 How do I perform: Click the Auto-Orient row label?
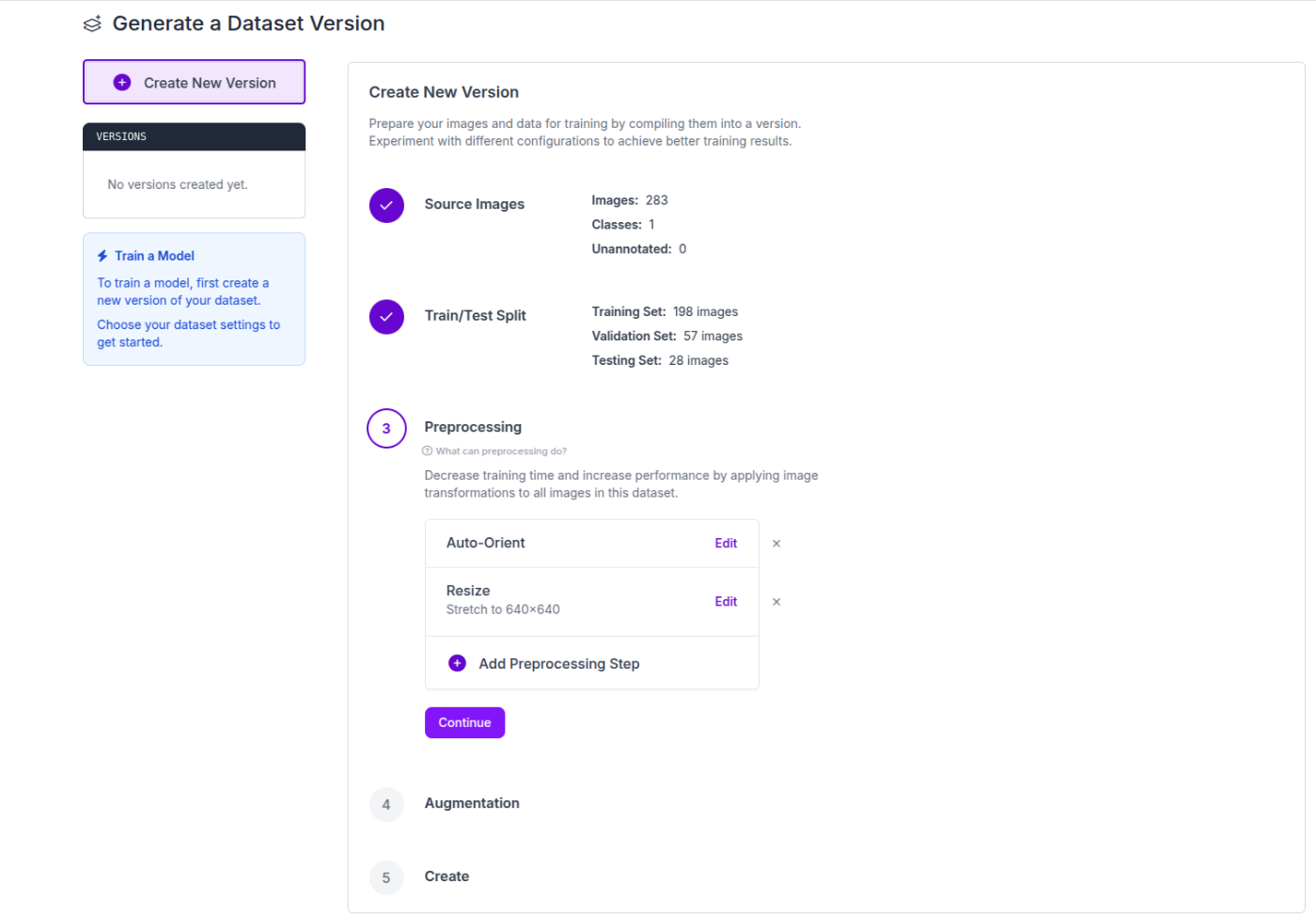click(485, 543)
